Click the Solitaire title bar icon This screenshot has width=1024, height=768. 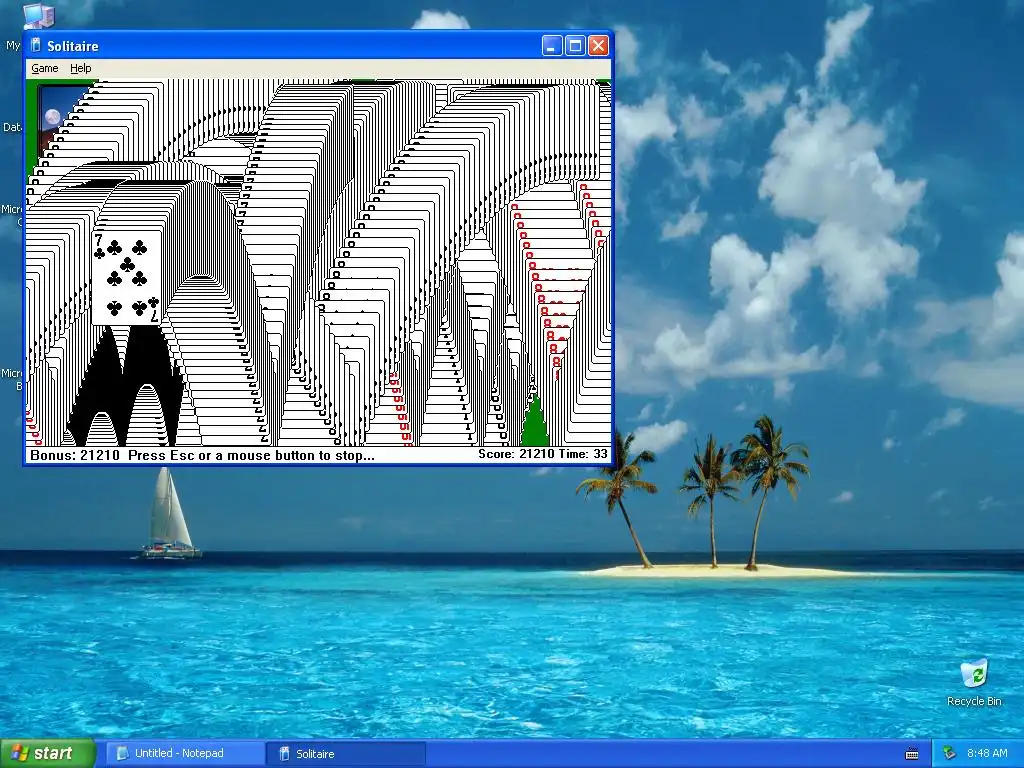[36, 45]
